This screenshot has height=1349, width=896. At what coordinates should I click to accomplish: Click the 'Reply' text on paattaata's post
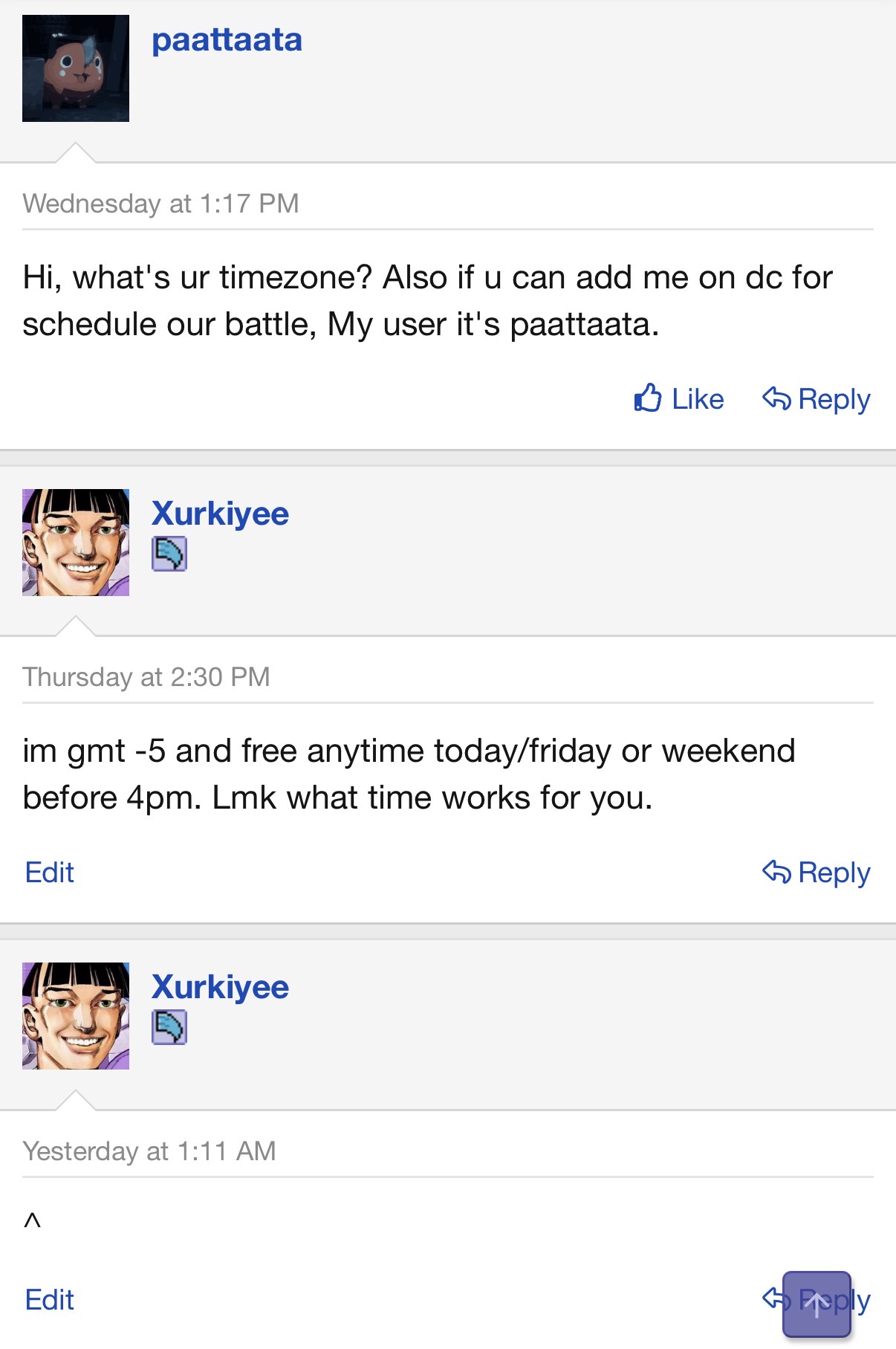(834, 399)
